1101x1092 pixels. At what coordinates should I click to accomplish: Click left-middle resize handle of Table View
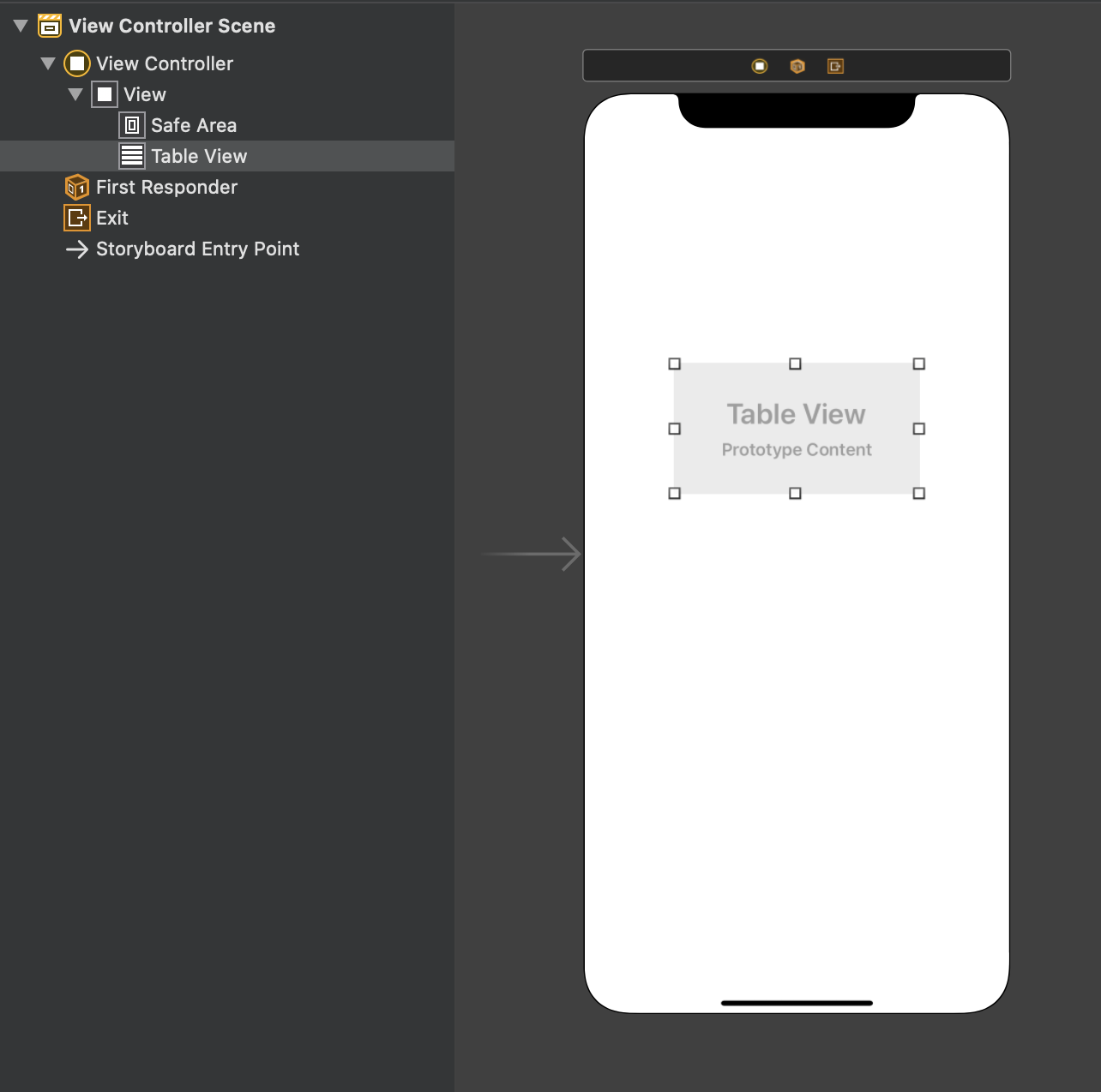coord(675,429)
